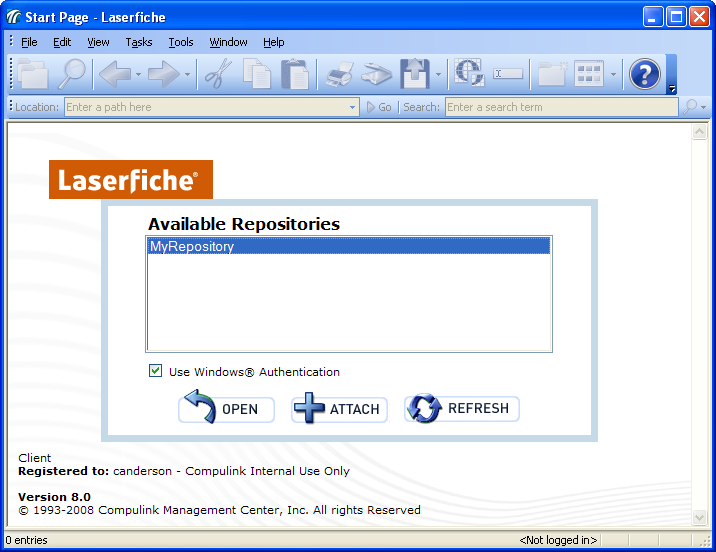Click the Rename text-field toolbar icon
Viewport: 716px width, 552px height.
508,74
